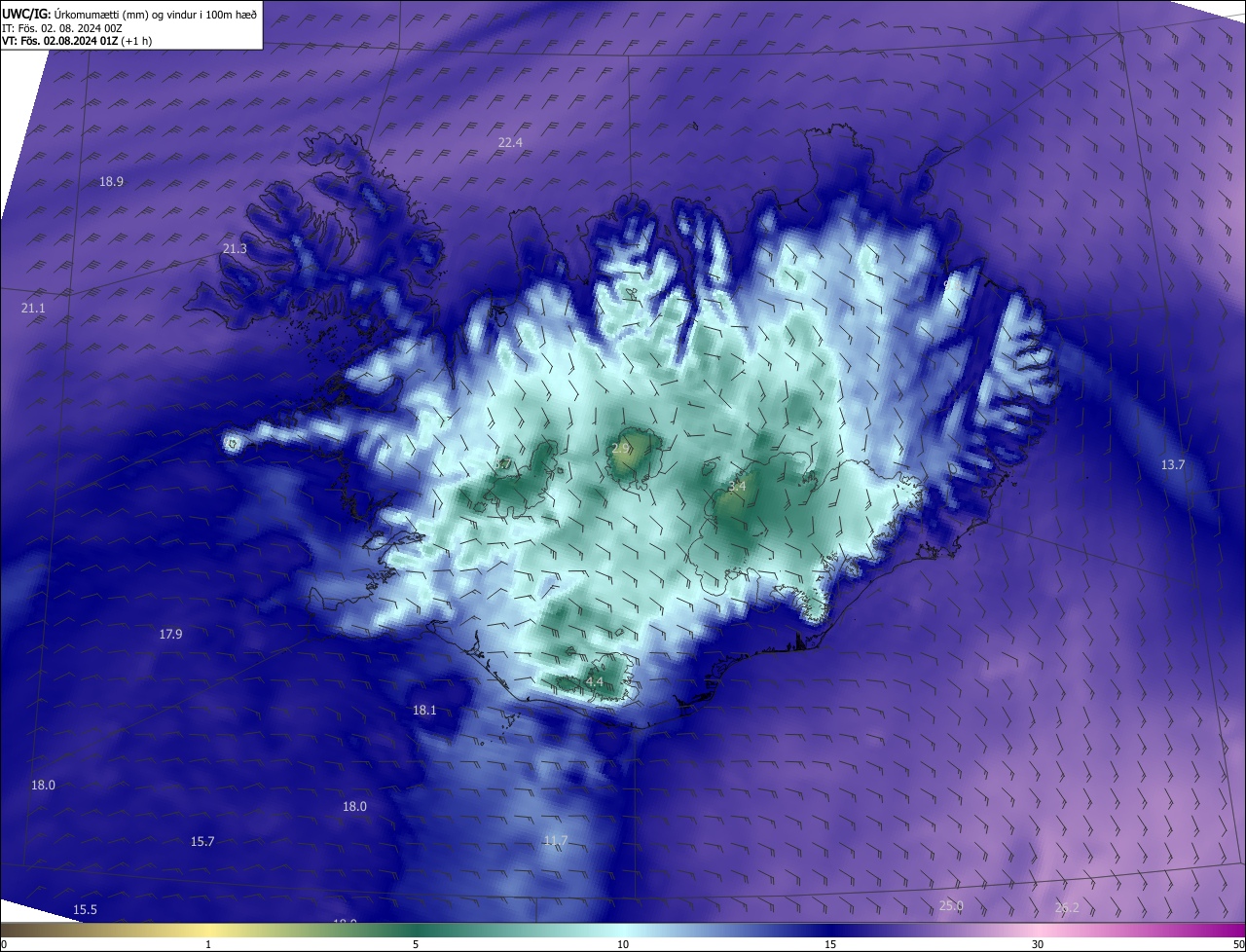Select the 25.0 value label
Viewport: 1246px width, 952px height.
point(951,905)
